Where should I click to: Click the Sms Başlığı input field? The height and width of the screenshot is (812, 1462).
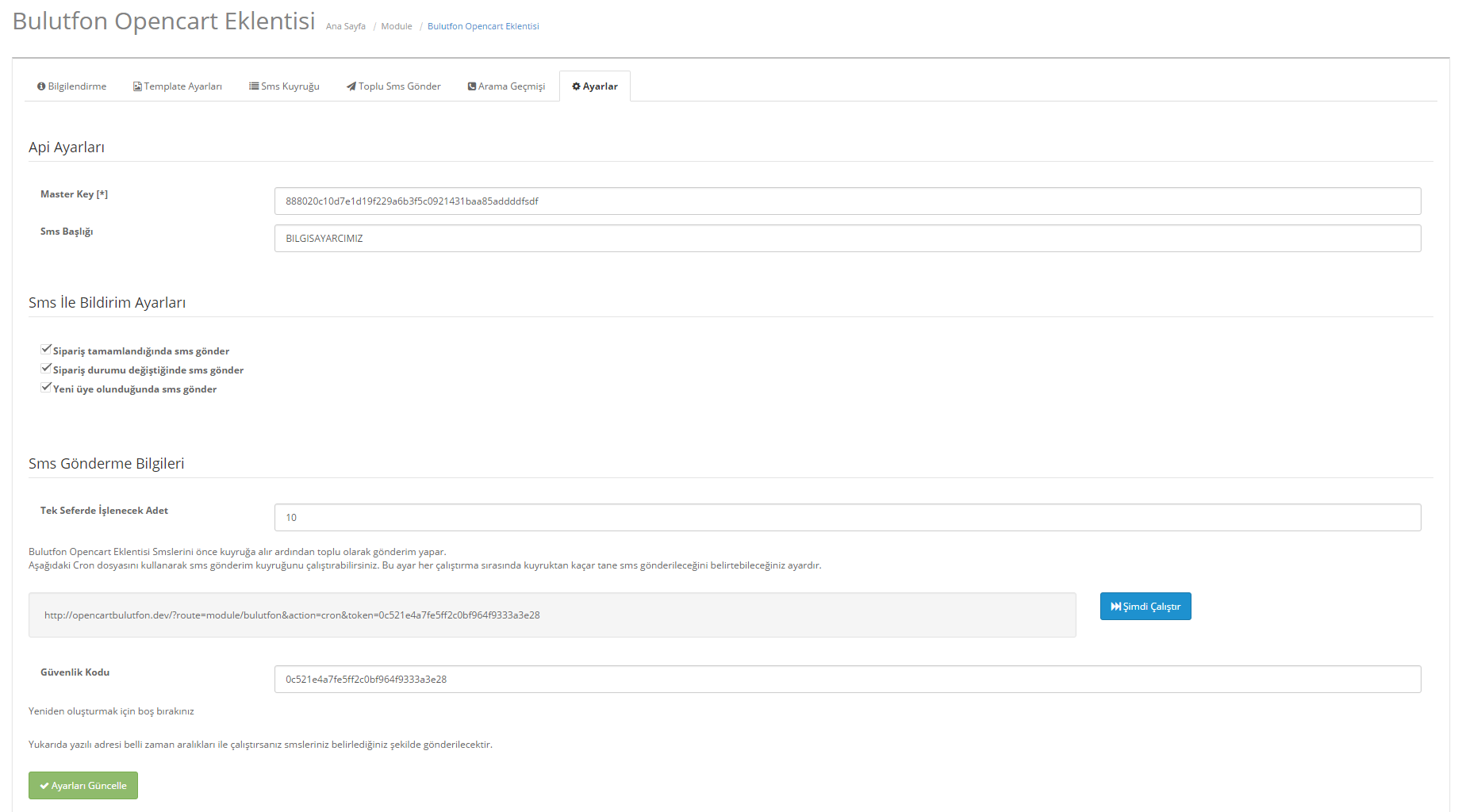[x=847, y=239]
